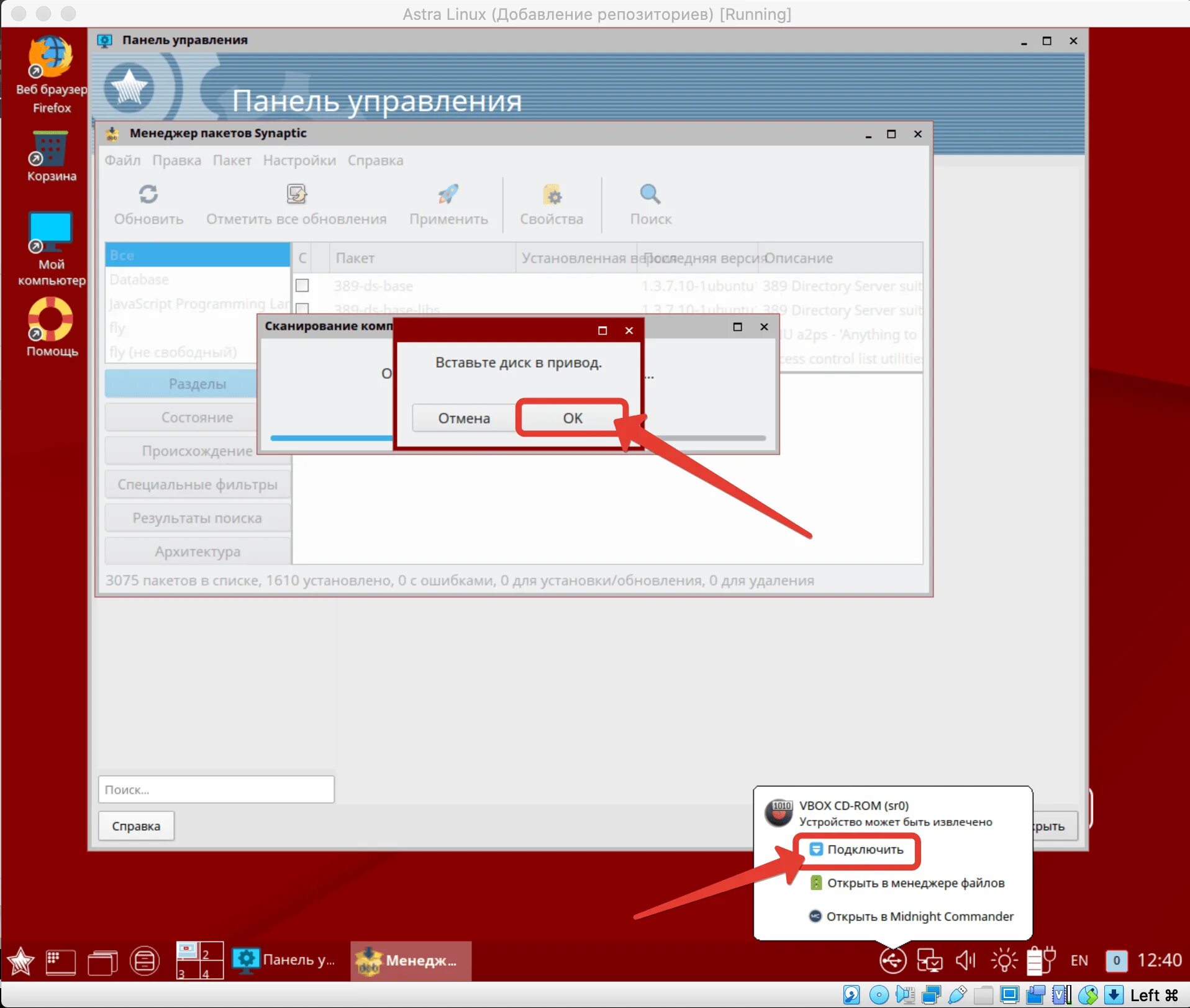Switch to Менеджер пакетов taskbar window
Image resolution: width=1190 pixels, height=1008 pixels.
pos(411,960)
